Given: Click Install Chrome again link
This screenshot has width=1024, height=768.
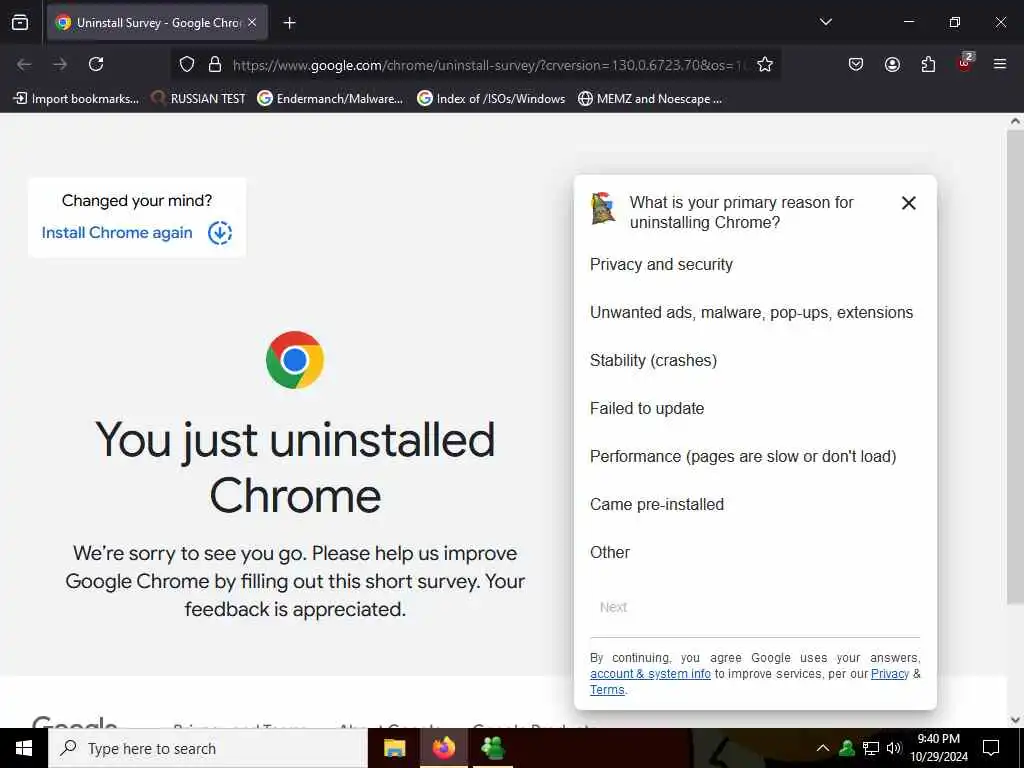Looking at the screenshot, I should tap(117, 232).
